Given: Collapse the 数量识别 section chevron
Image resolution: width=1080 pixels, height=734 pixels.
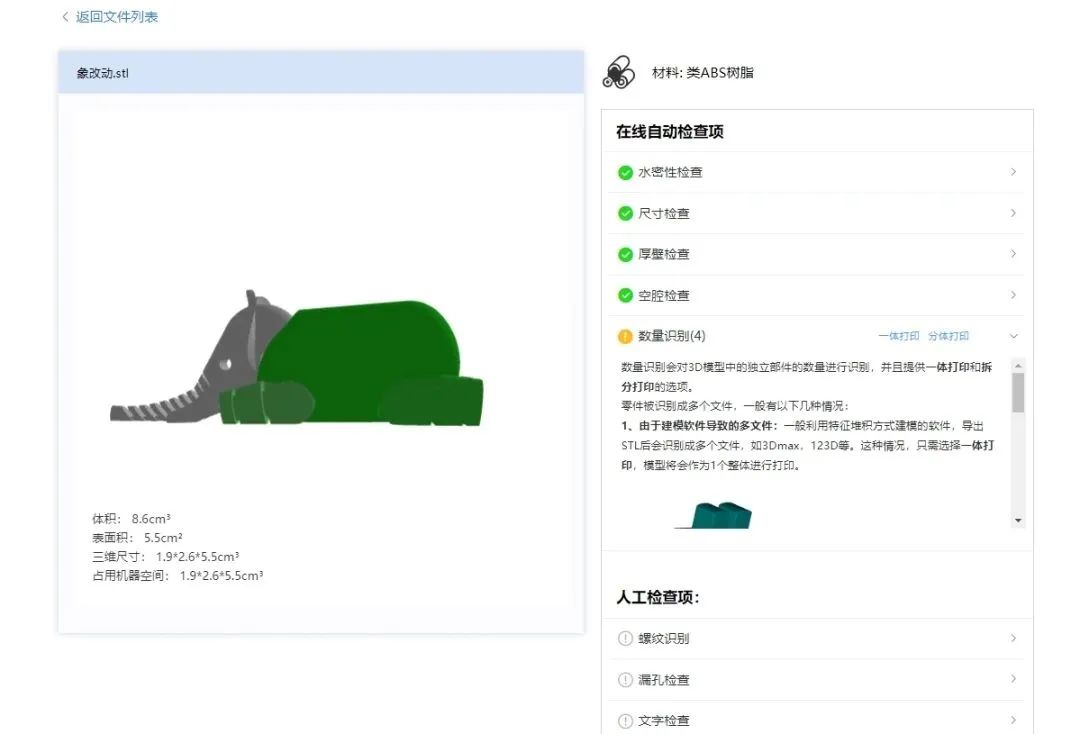Looking at the screenshot, I should tap(1013, 336).
